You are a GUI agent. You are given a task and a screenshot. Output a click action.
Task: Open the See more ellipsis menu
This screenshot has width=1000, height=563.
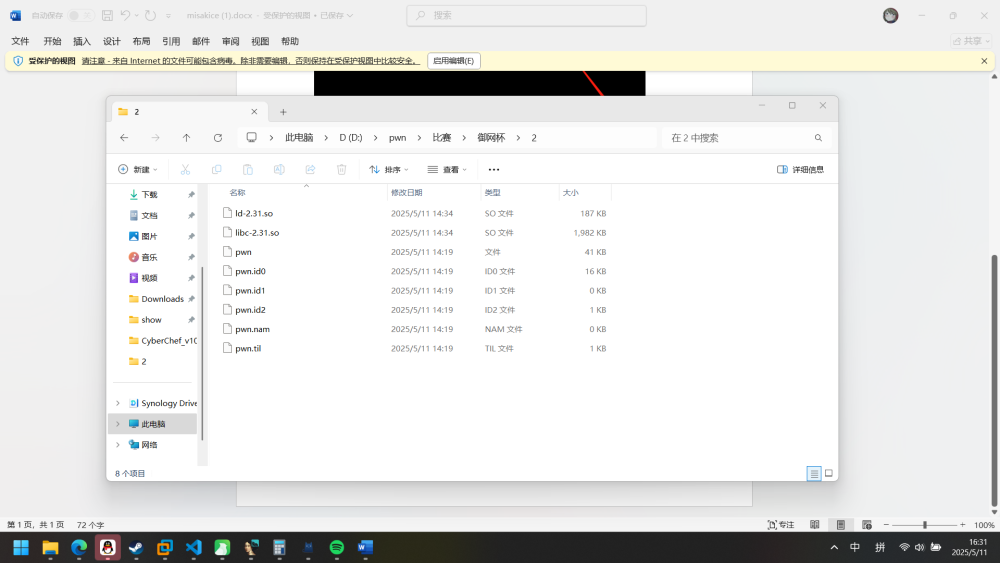click(x=493, y=170)
